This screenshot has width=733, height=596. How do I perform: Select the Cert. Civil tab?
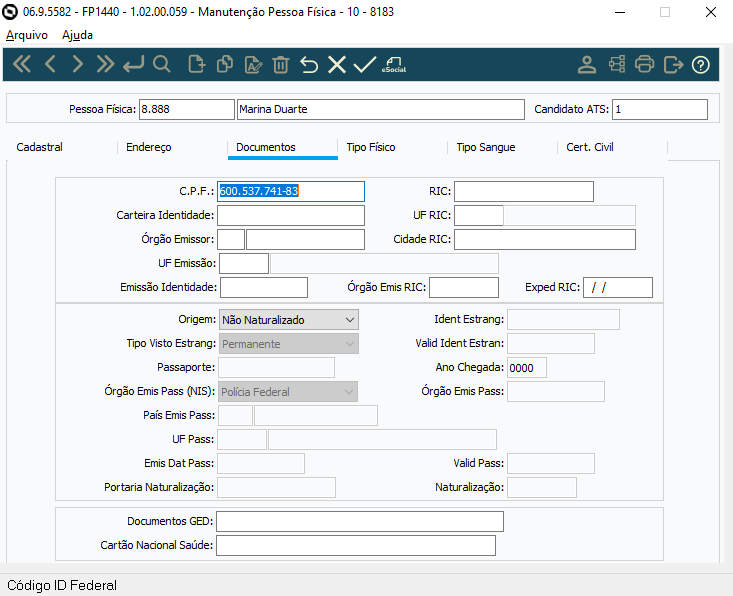click(x=590, y=147)
